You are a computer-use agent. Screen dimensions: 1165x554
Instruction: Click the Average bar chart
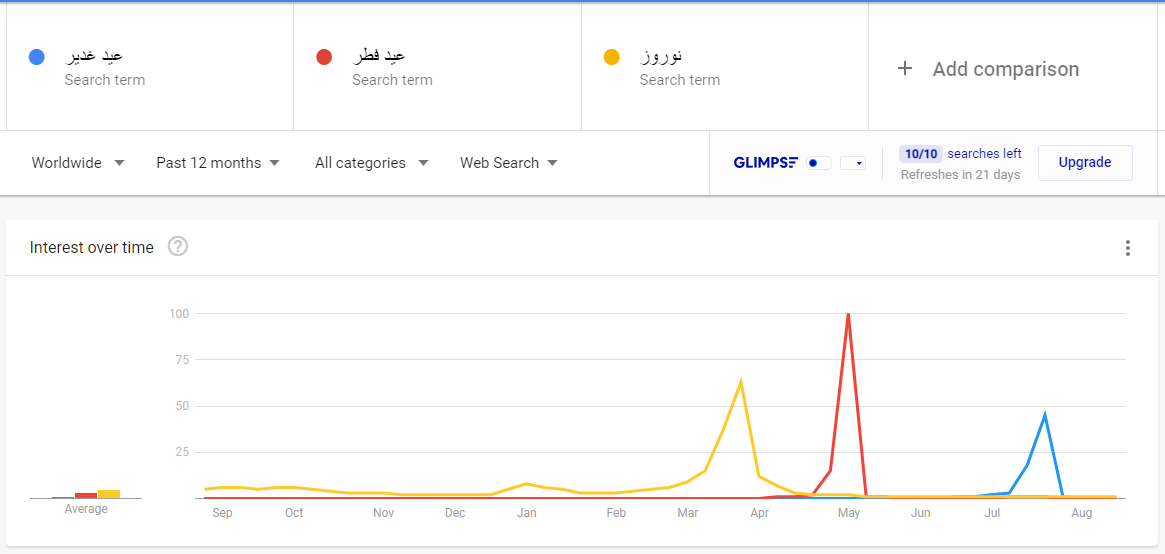(86, 493)
